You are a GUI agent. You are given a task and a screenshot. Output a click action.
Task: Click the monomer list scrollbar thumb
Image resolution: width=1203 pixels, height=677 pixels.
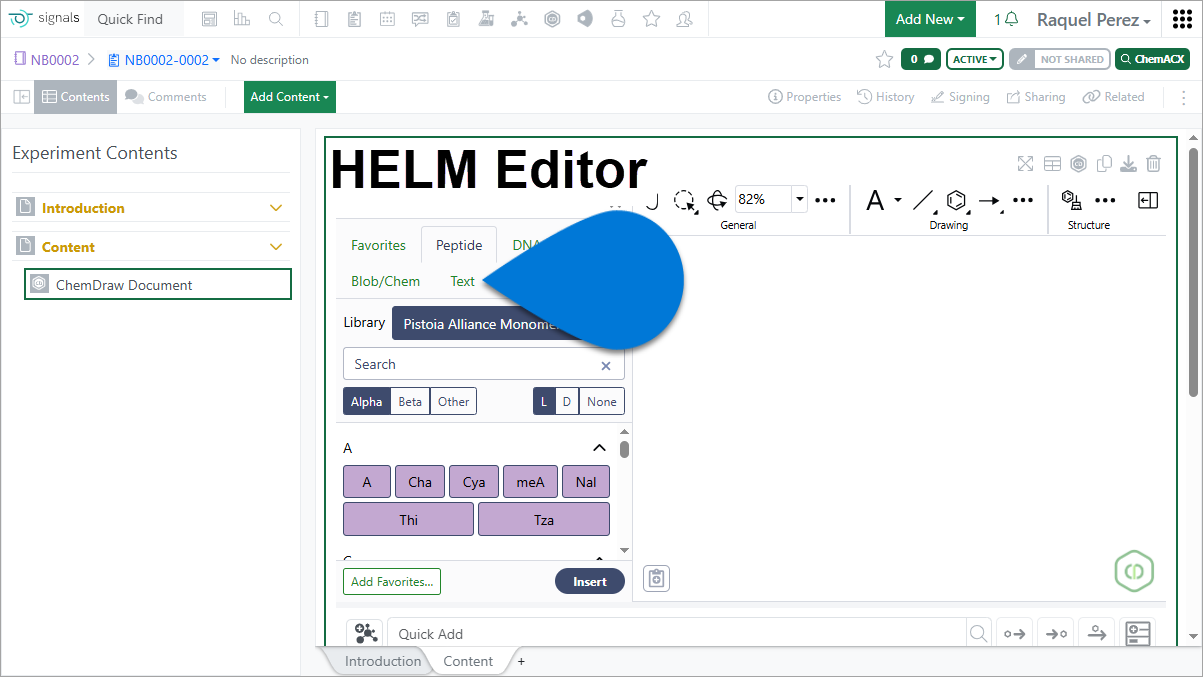click(625, 449)
